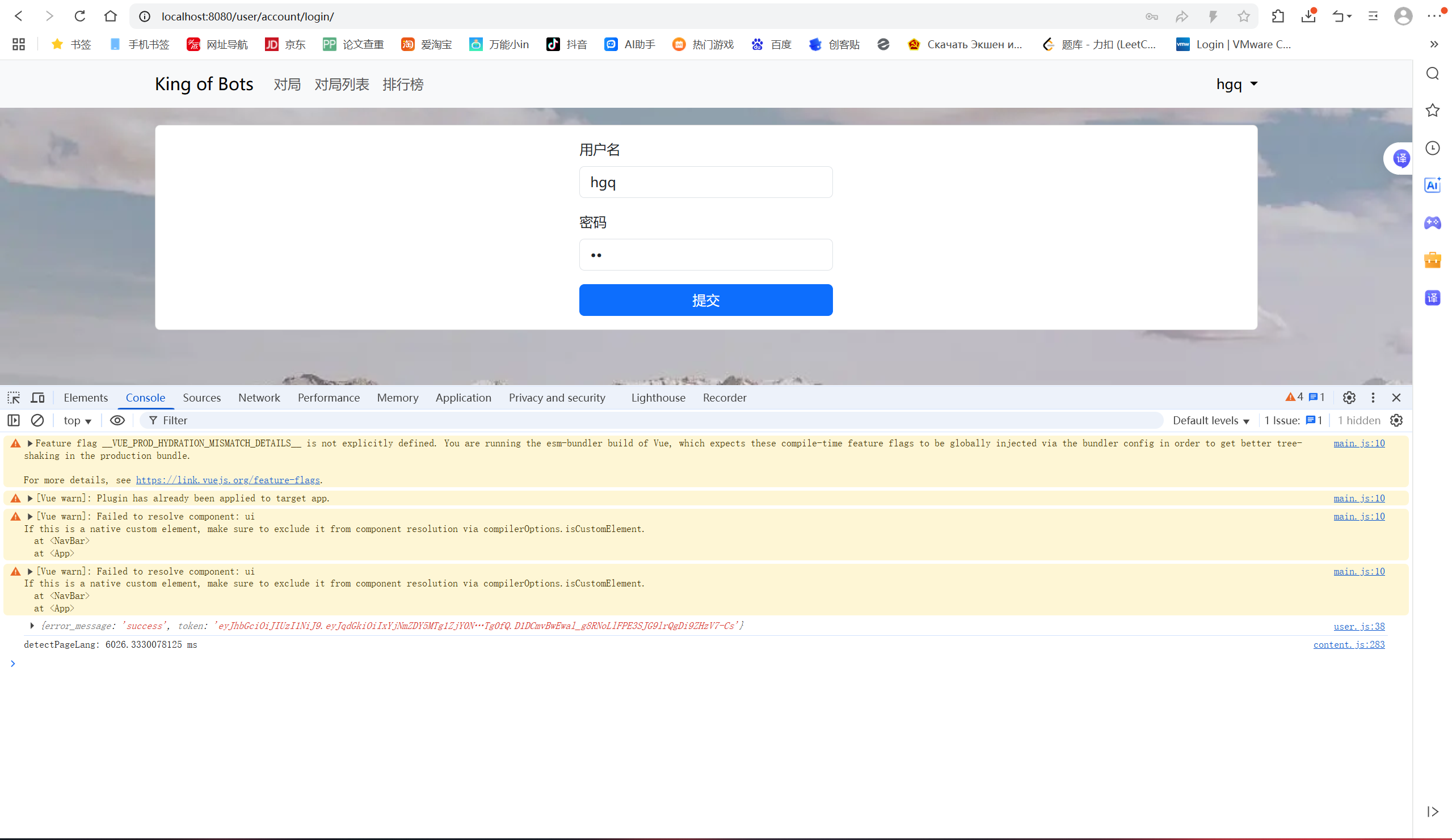The height and width of the screenshot is (840, 1452).
Task: Switch to the Network tab
Action: coord(259,398)
